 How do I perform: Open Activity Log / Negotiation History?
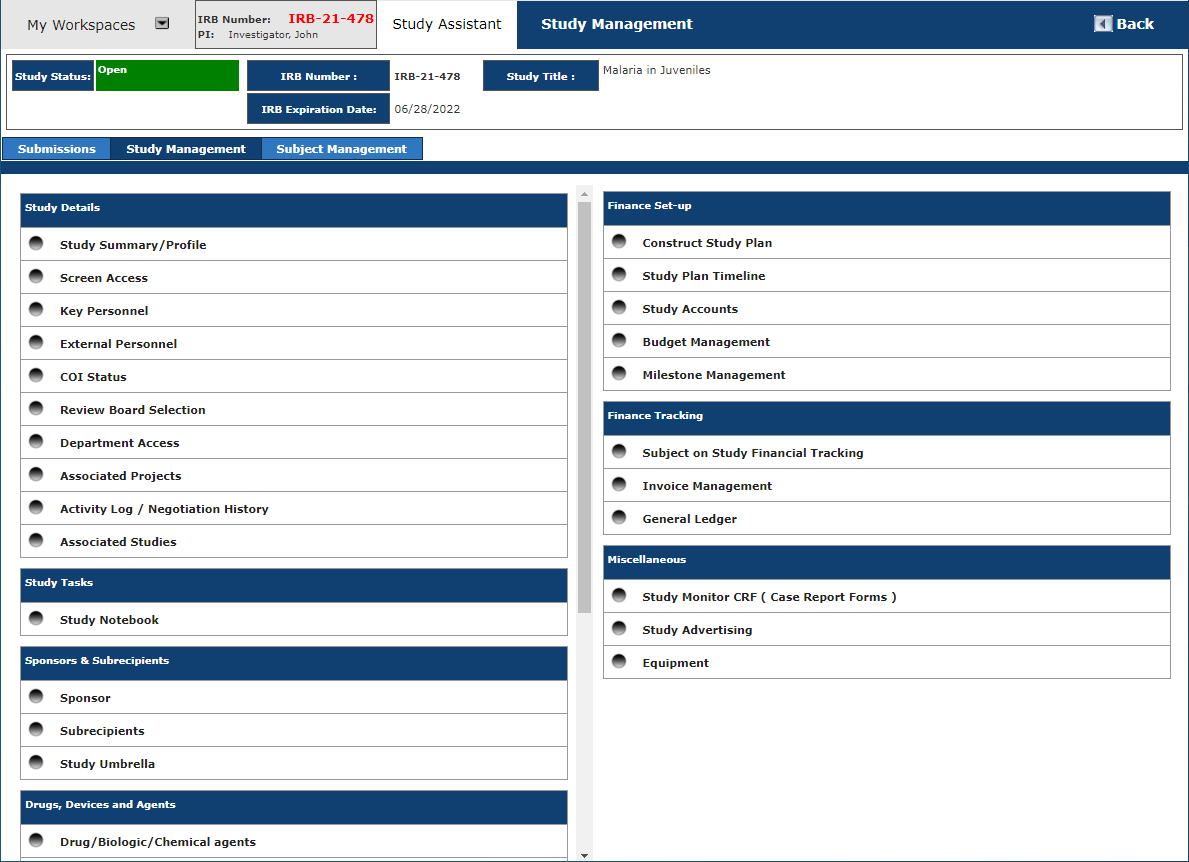pyautogui.click(x=164, y=509)
